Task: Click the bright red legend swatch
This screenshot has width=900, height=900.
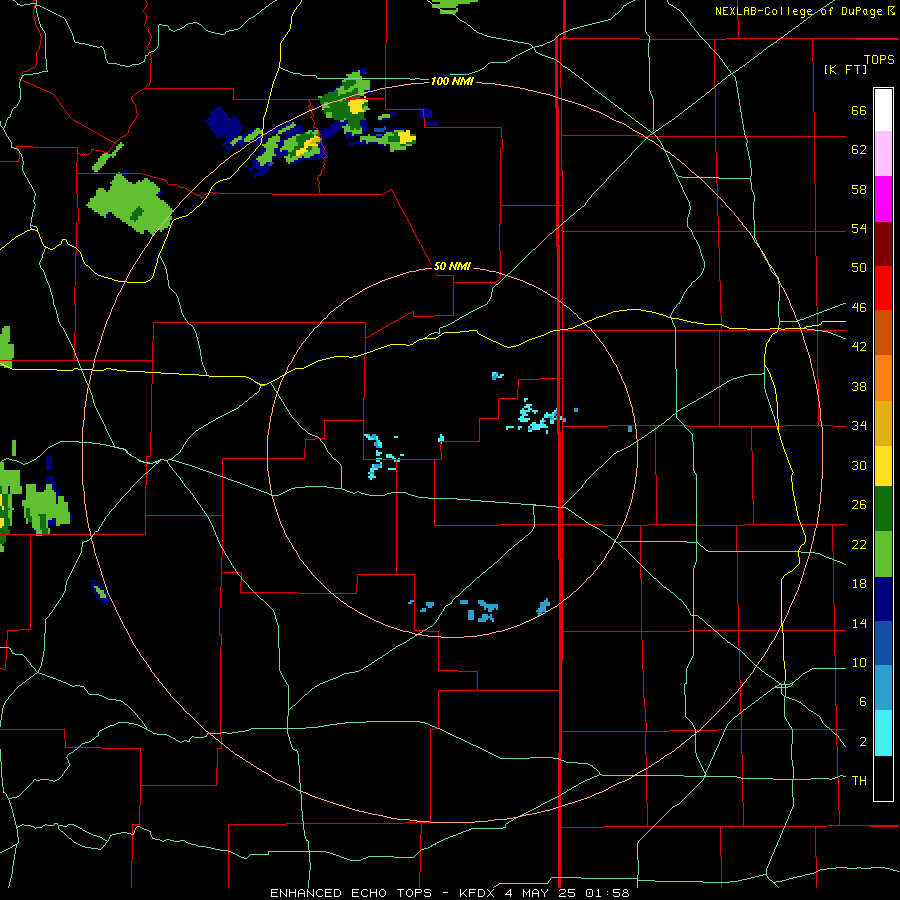Action: click(883, 288)
